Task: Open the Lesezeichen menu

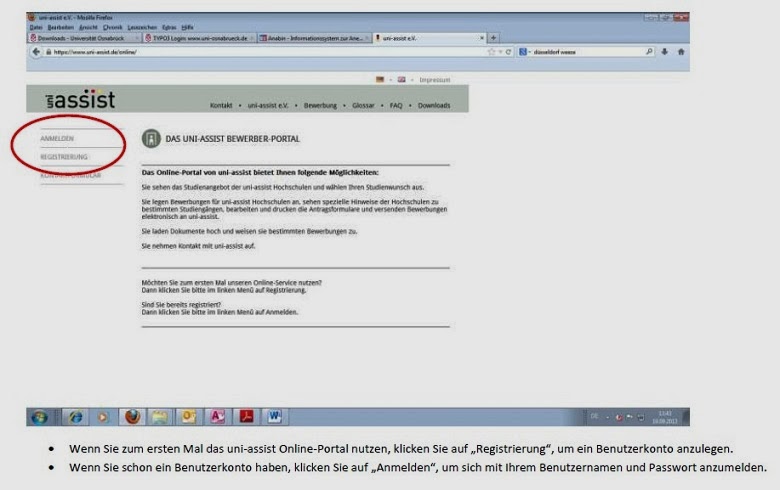Action: [142, 27]
